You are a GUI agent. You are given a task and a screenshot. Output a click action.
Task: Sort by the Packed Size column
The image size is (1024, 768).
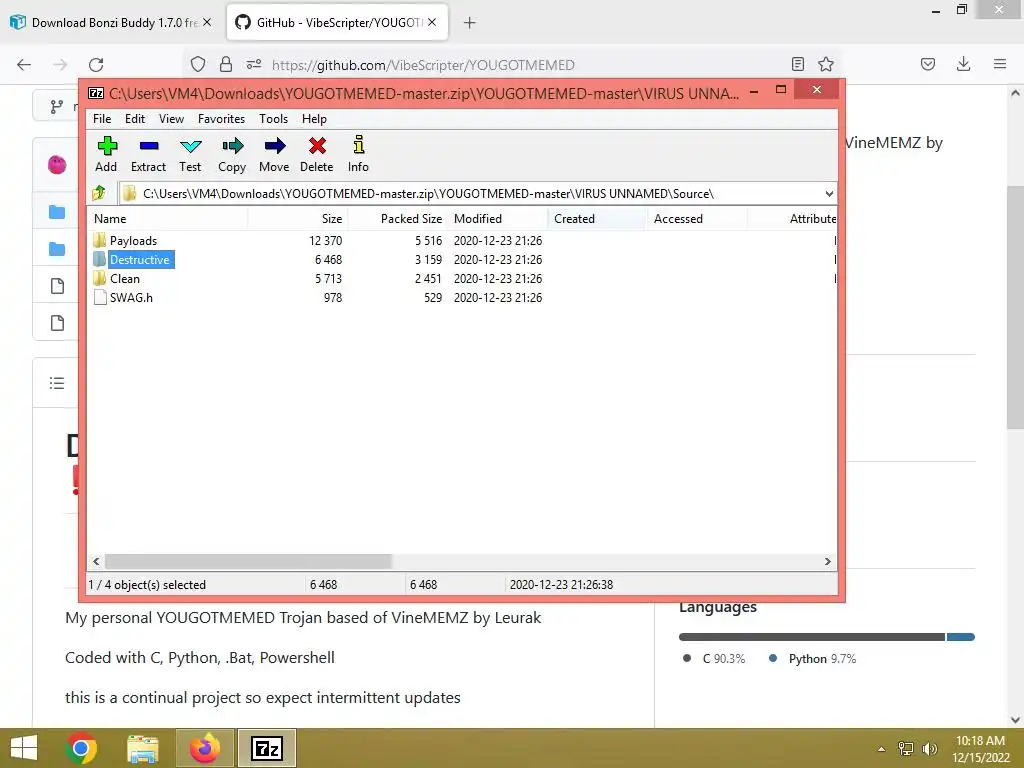coord(398,219)
